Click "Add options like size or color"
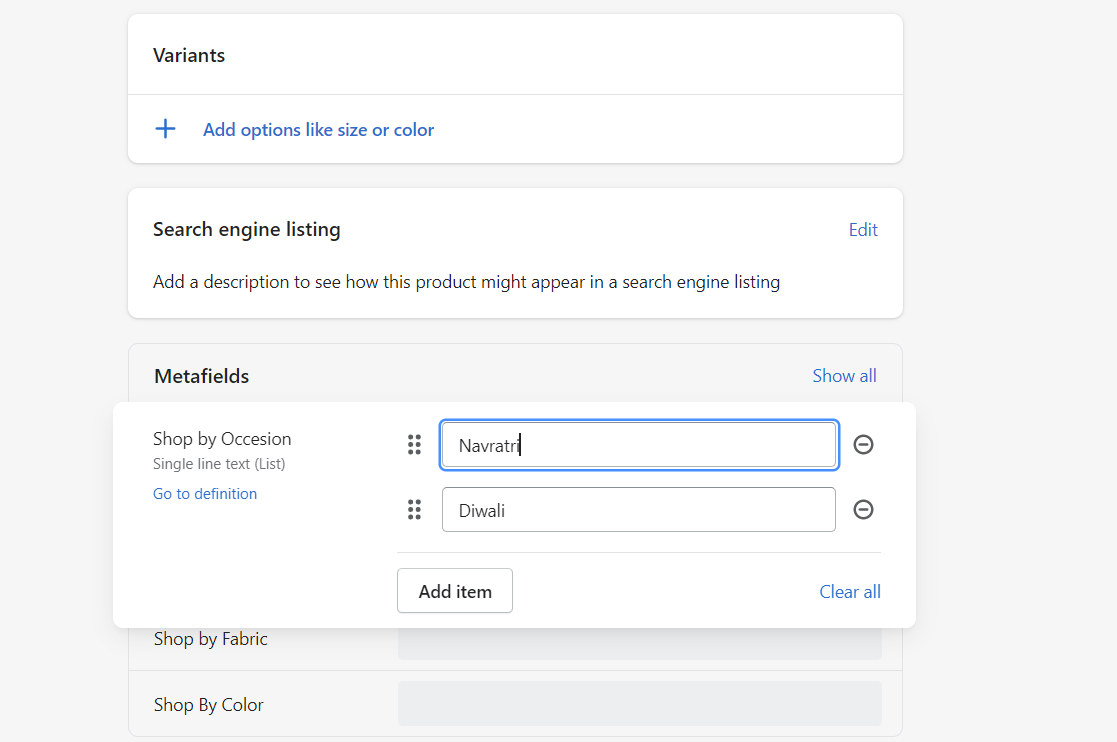The width and height of the screenshot is (1117, 742). click(318, 130)
